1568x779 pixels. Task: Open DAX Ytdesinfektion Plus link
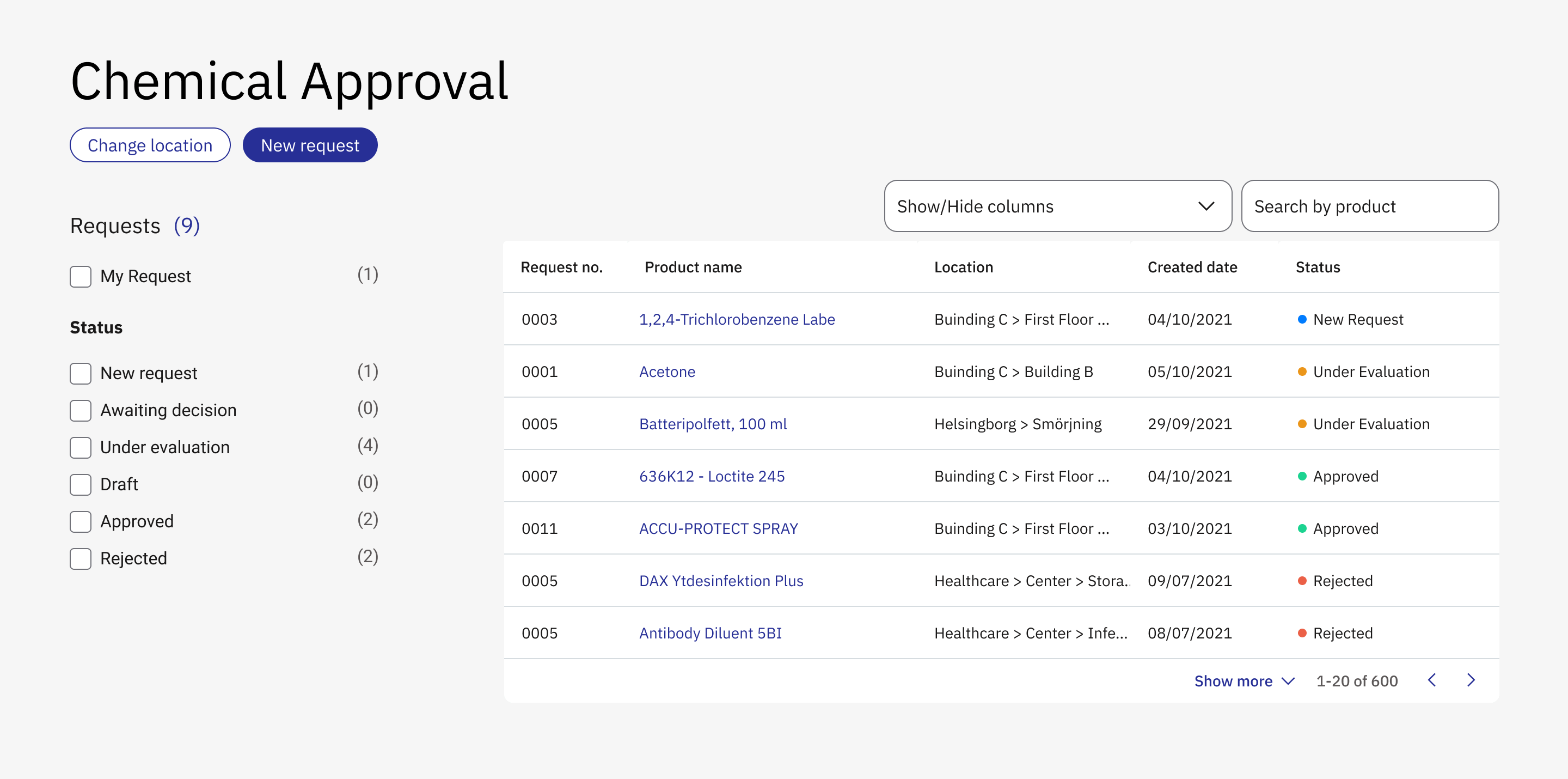click(721, 582)
